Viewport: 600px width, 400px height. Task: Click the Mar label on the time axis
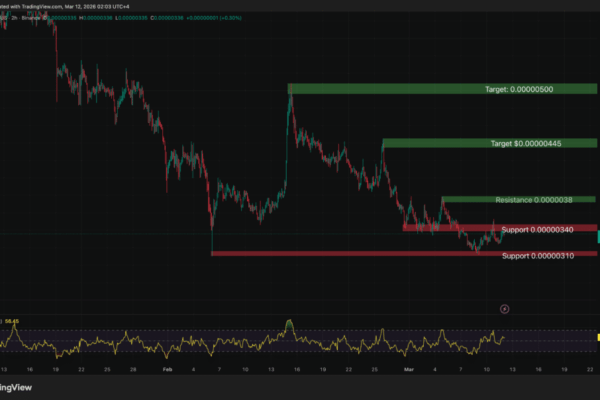[x=408, y=368]
